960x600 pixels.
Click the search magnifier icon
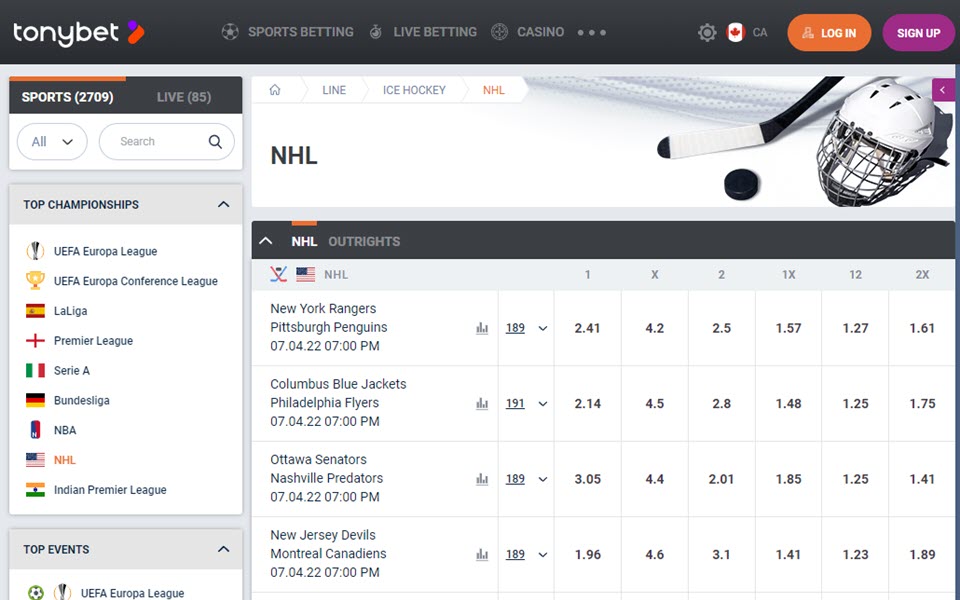[x=215, y=141]
